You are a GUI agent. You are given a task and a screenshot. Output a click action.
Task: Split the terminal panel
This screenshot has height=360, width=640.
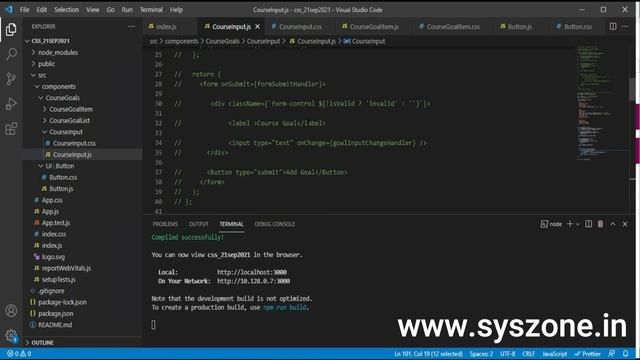(588, 224)
